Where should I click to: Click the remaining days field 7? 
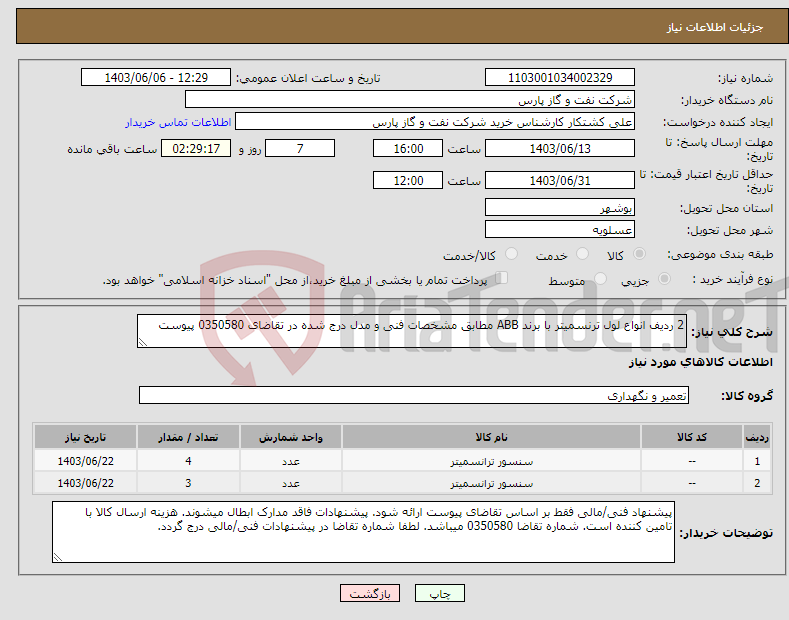pos(300,148)
